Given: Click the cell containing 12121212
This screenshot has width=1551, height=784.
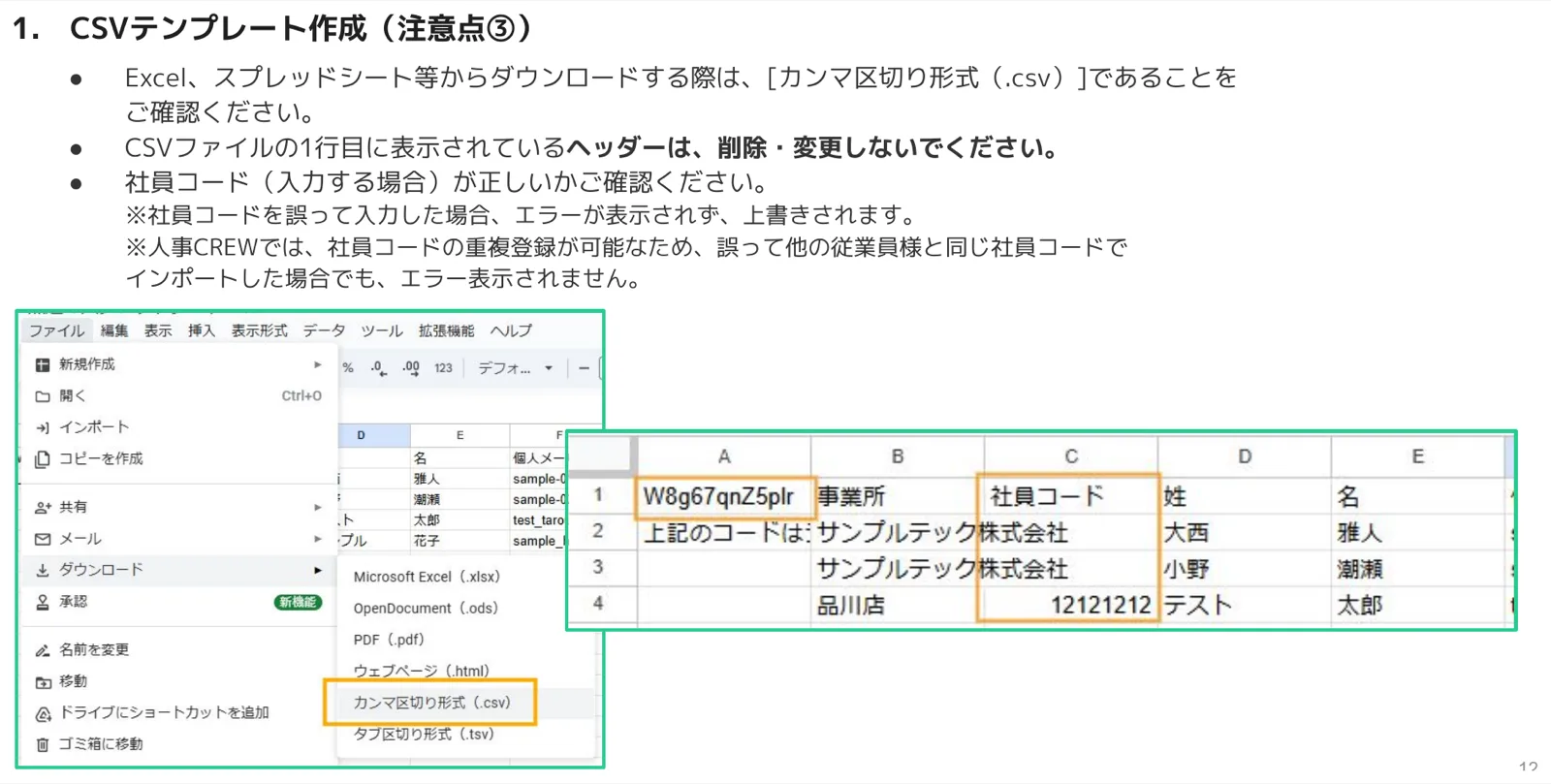Looking at the screenshot, I should (1071, 605).
